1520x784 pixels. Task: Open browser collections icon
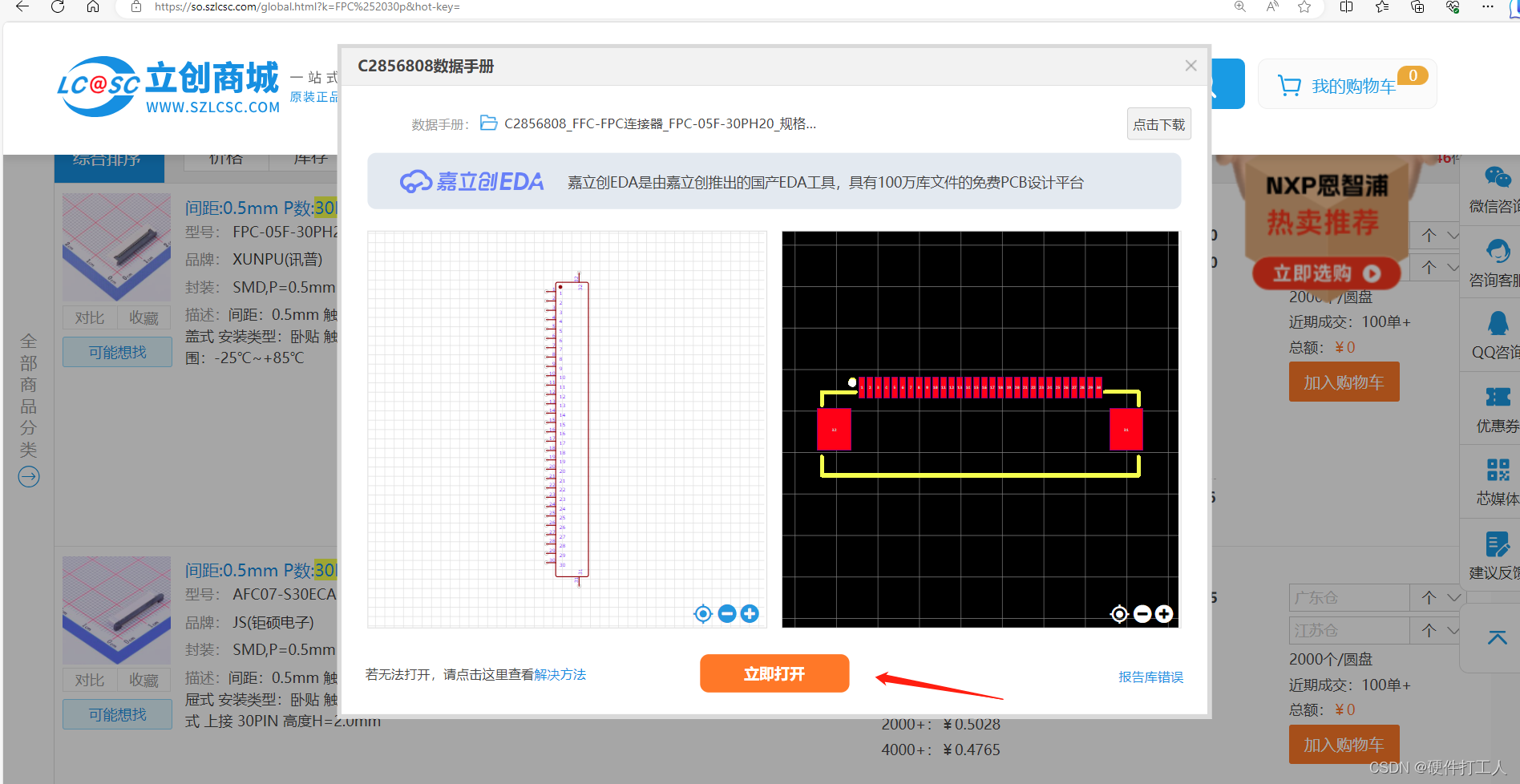tap(1417, 6)
